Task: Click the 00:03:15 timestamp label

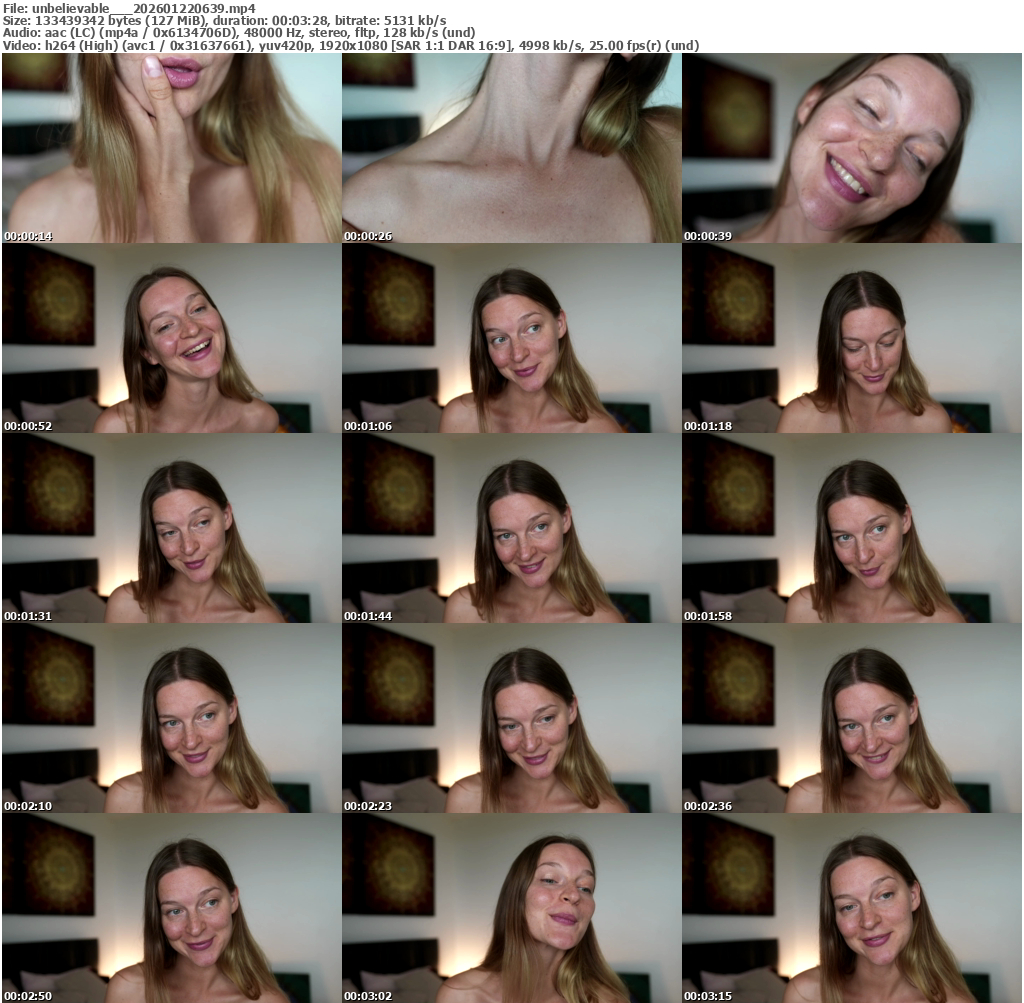Action: (x=708, y=996)
